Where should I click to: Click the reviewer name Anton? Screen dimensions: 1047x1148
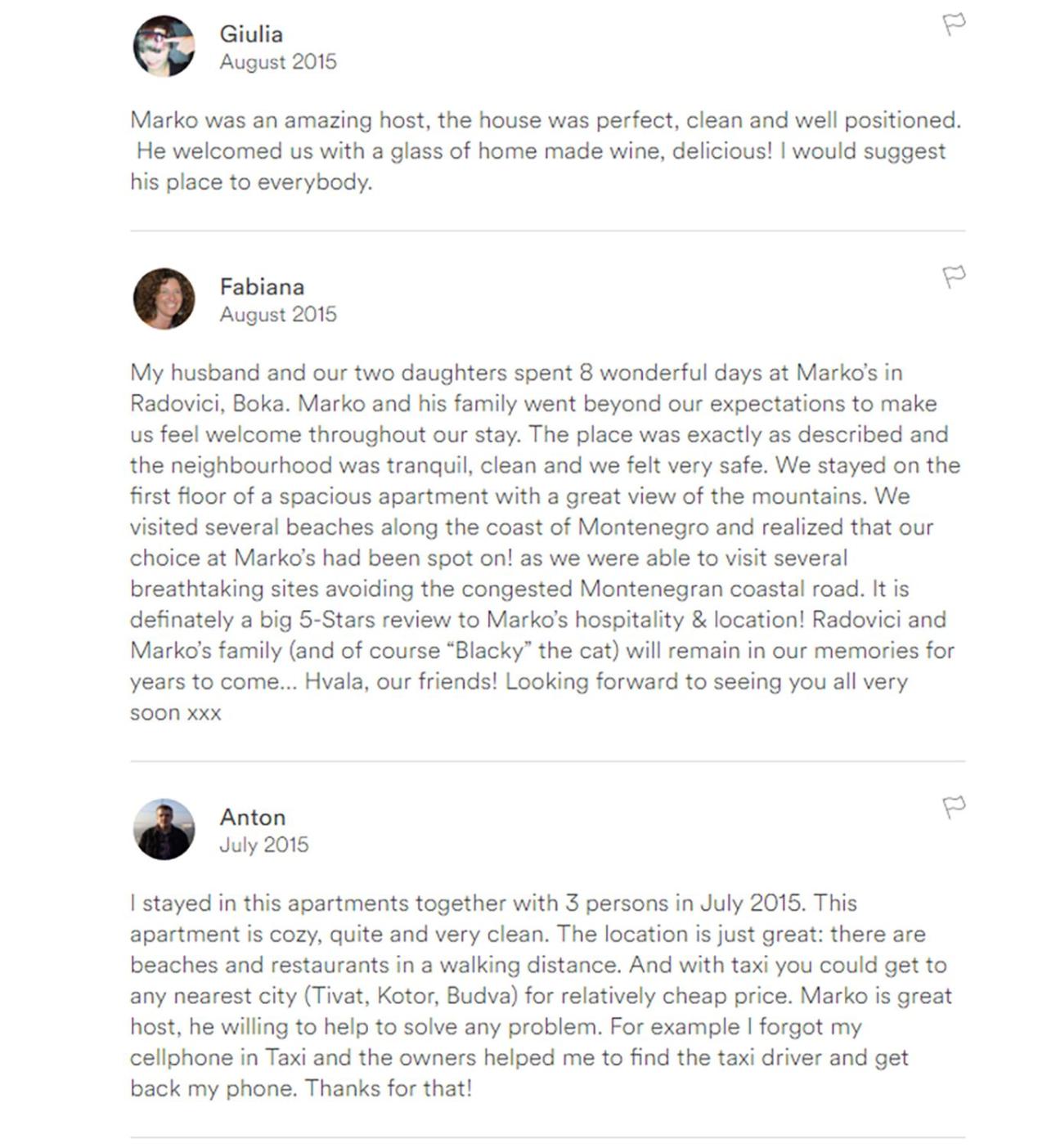click(253, 817)
